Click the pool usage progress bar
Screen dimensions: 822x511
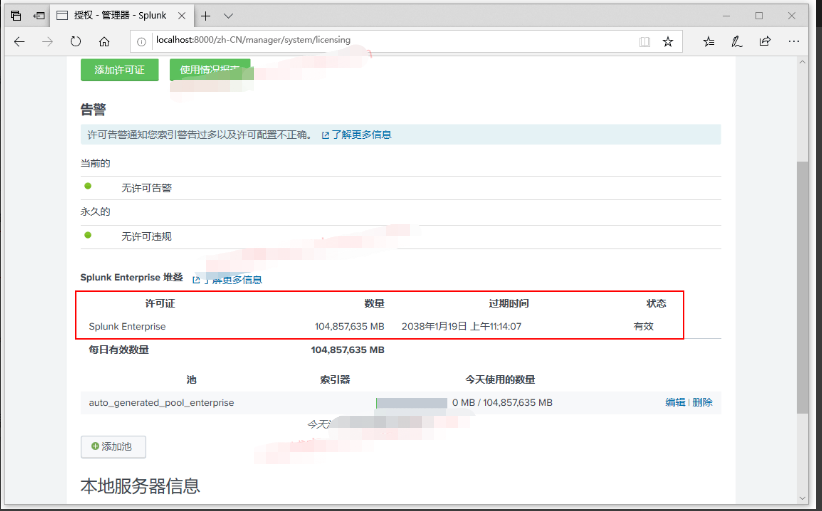(412, 403)
